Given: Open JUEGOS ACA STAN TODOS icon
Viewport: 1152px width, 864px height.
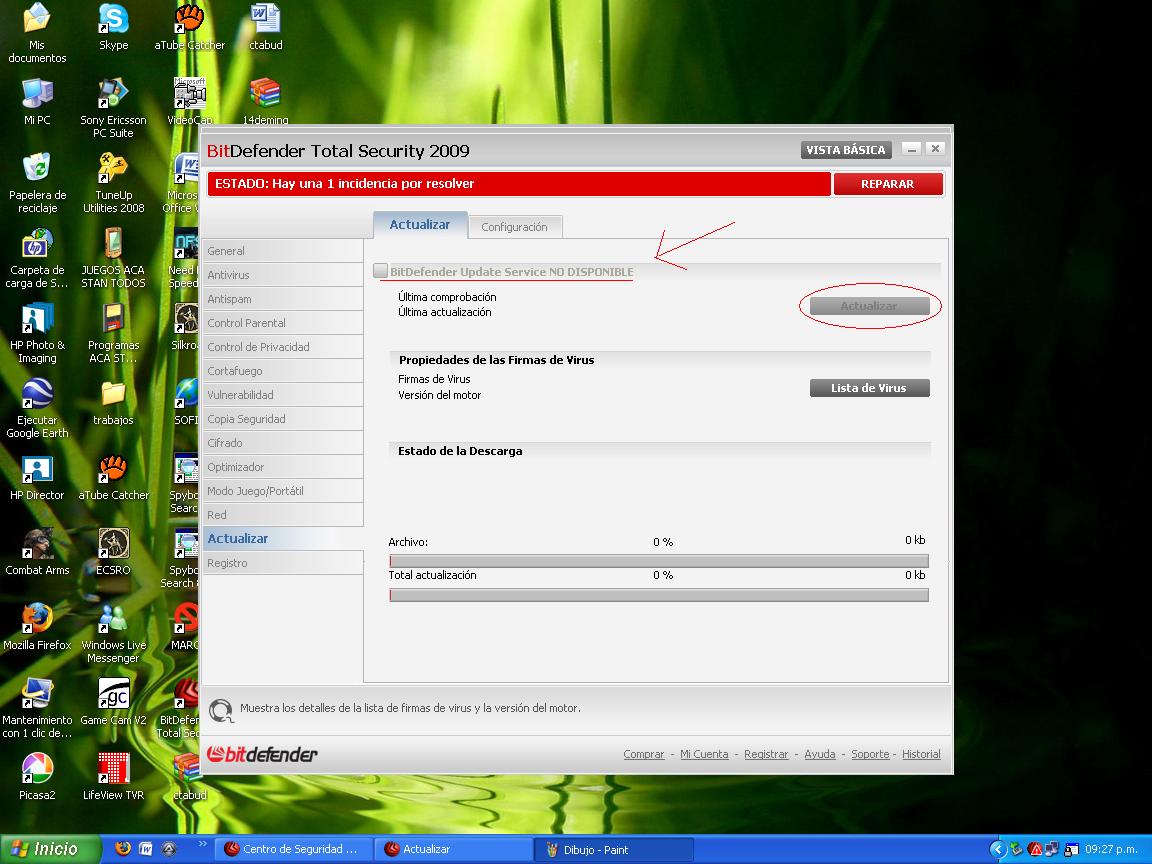Looking at the screenshot, I should (x=113, y=258).
